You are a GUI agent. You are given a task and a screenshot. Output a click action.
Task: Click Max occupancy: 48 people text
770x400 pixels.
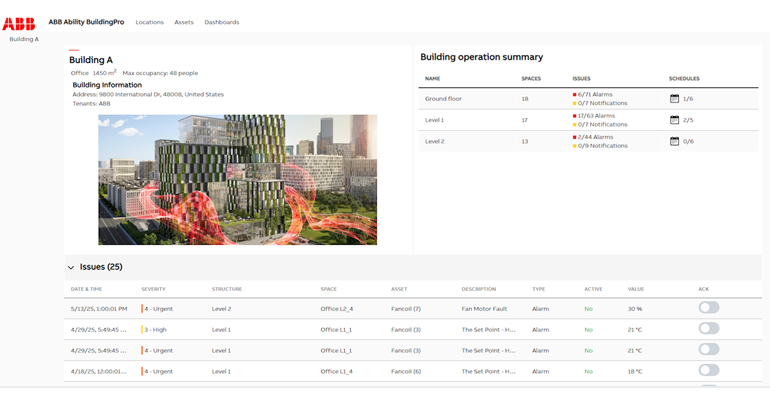point(160,73)
